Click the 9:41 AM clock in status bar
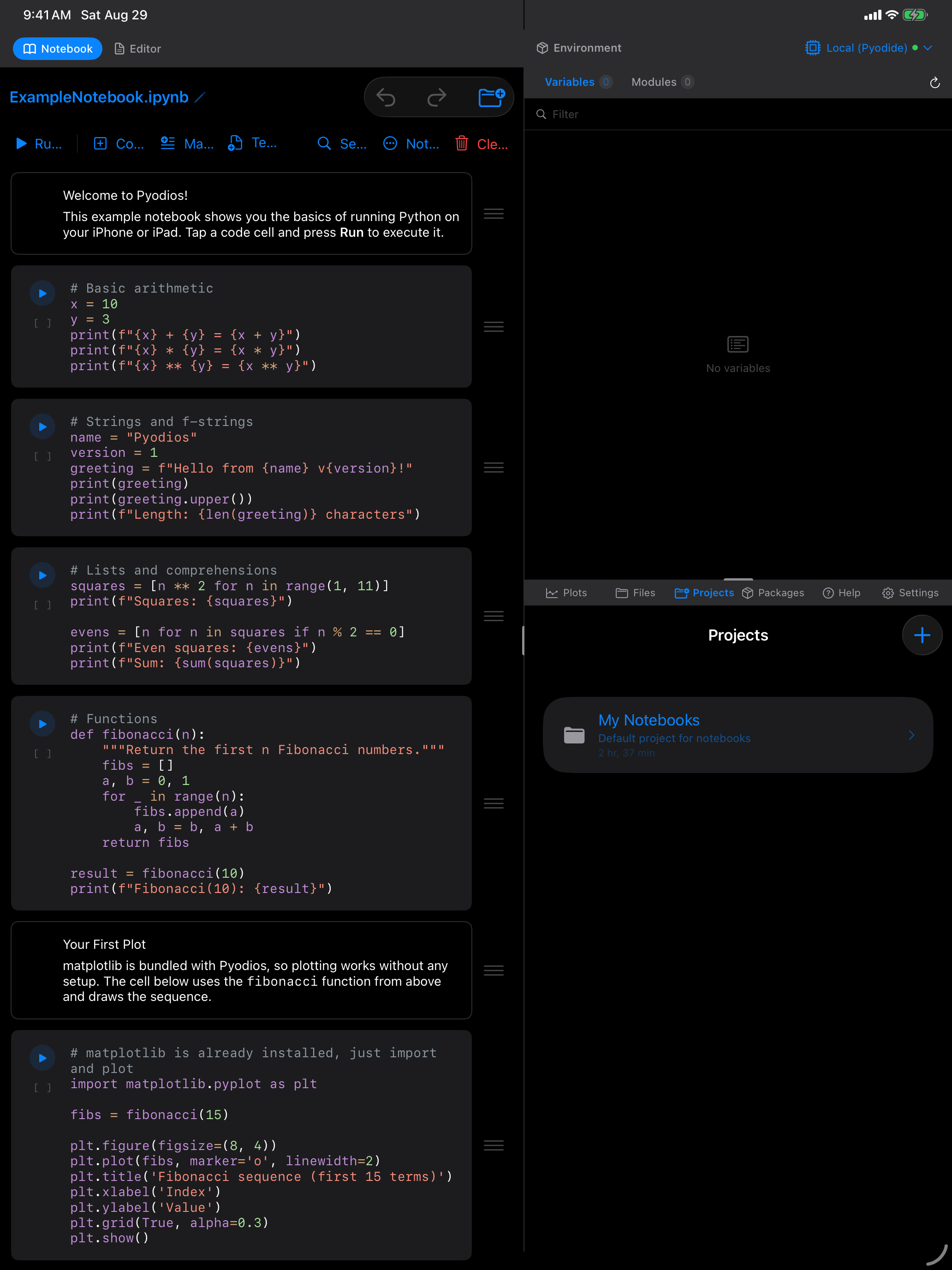The image size is (952, 1270). pos(47,15)
